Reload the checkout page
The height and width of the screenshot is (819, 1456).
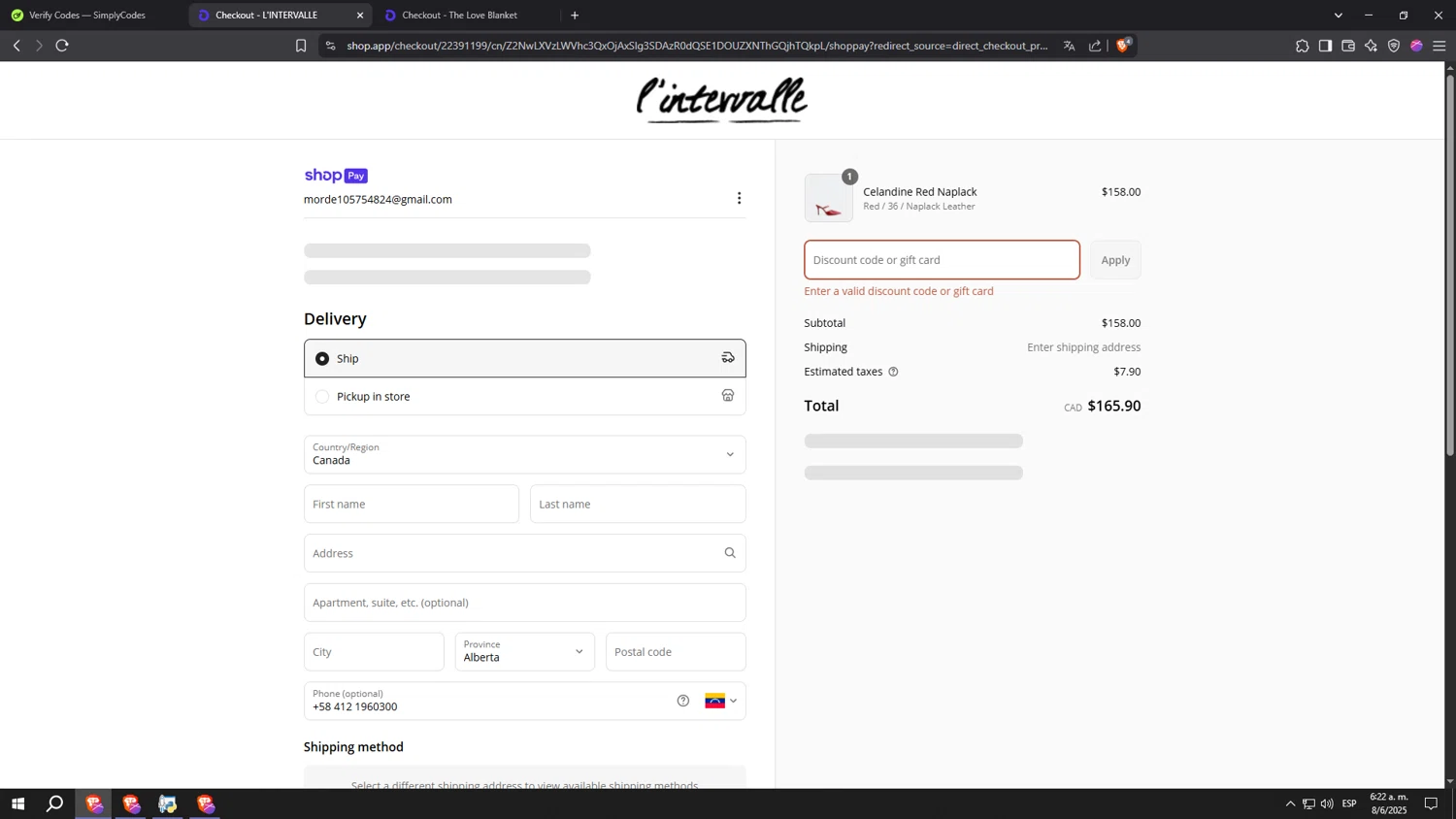click(62, 46)
